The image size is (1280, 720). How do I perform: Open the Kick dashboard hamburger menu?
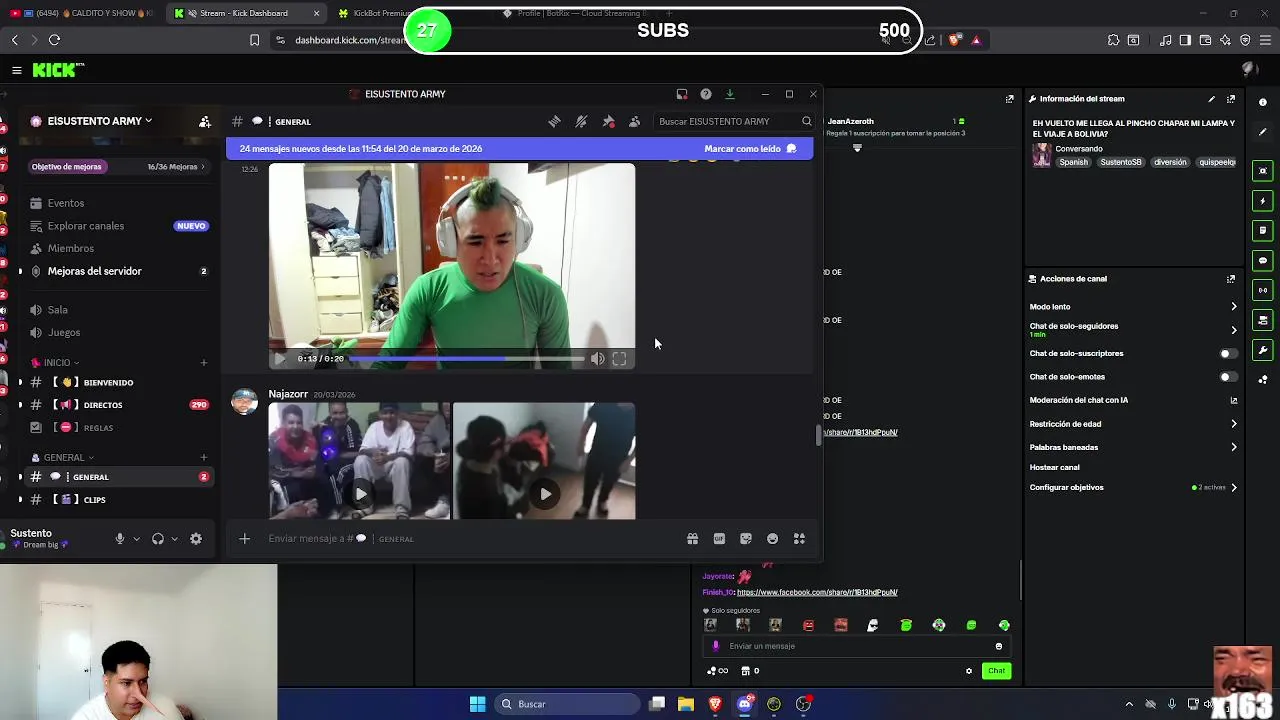click(x=16, y=70)
